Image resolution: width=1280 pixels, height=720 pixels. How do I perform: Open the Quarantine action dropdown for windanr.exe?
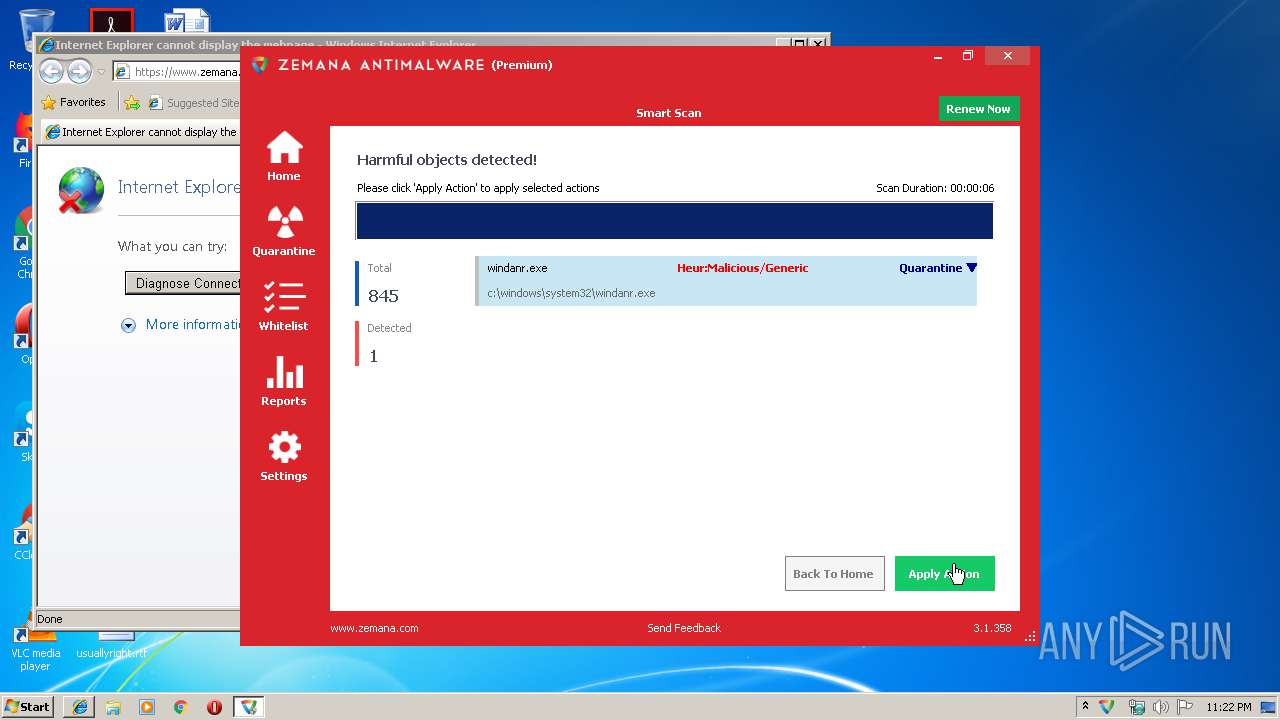click(x=938, y=268)
